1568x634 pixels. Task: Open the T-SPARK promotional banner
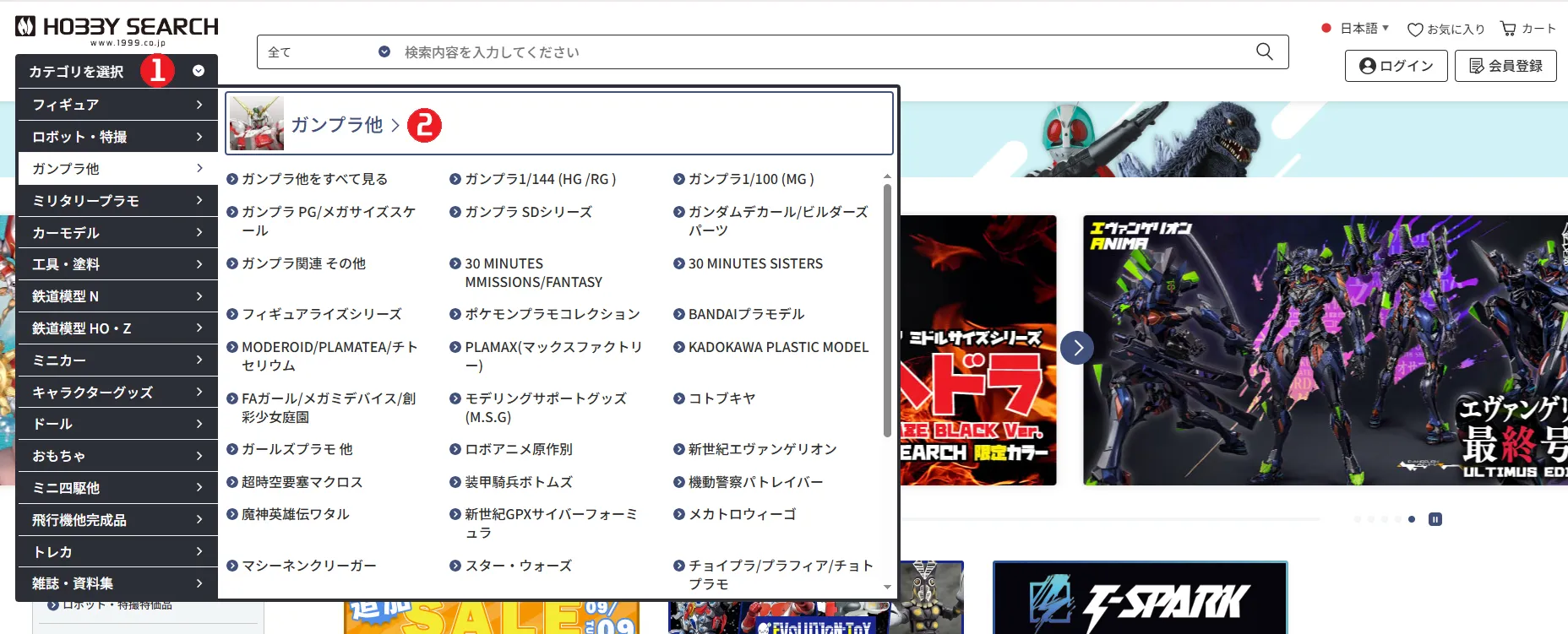click(1141, 599)
